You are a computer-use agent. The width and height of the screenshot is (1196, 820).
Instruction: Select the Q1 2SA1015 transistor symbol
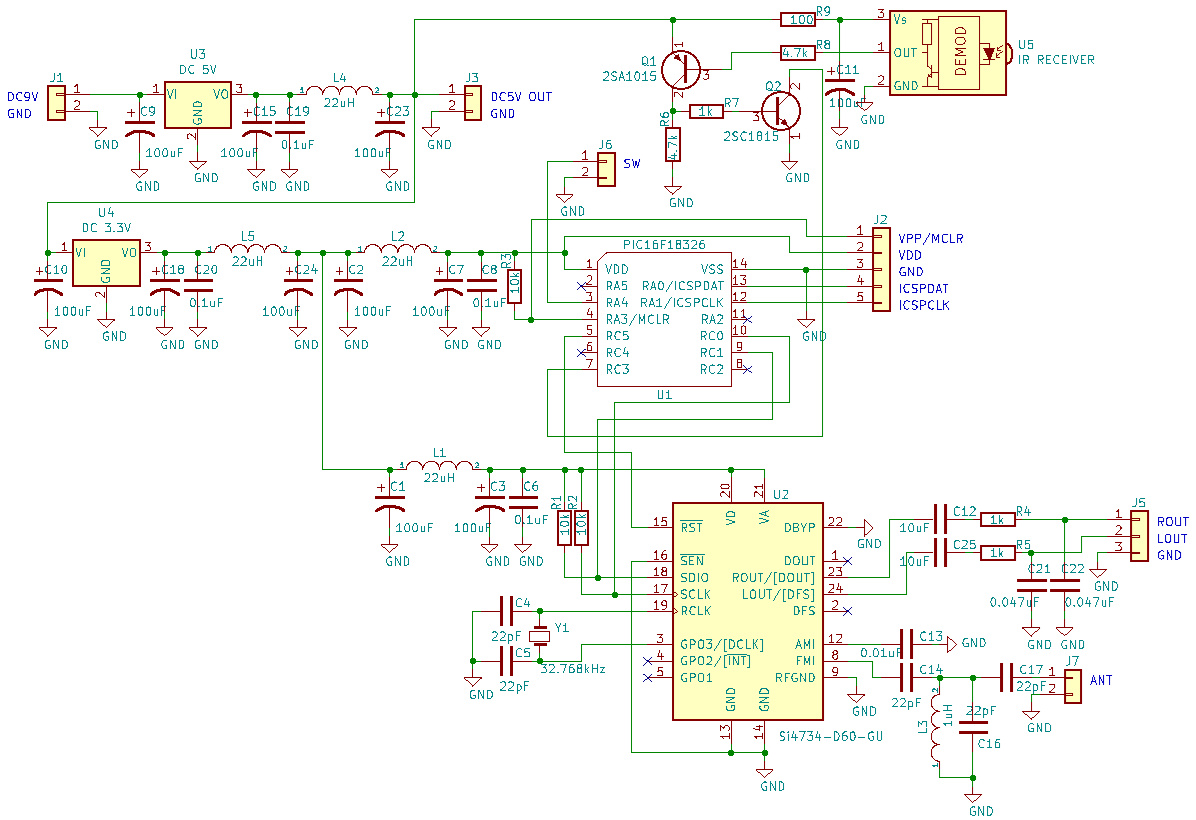[683, 71]
